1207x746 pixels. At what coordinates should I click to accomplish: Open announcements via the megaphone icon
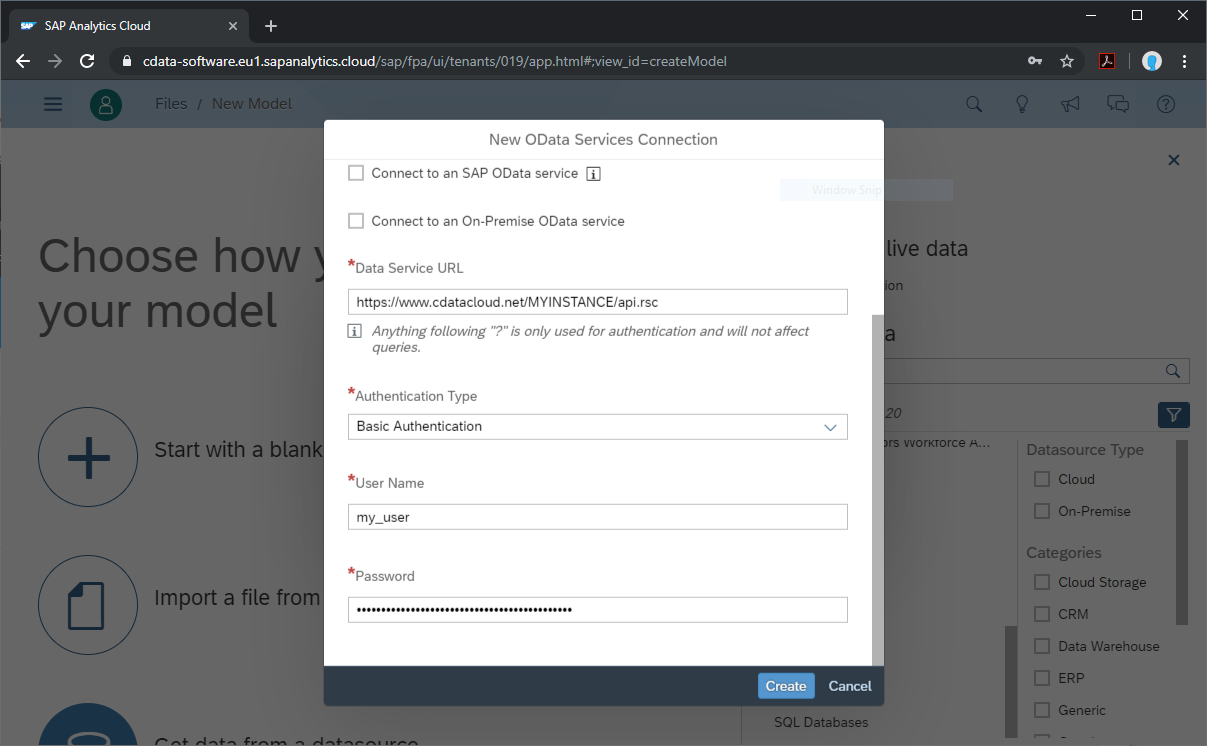1069,103
